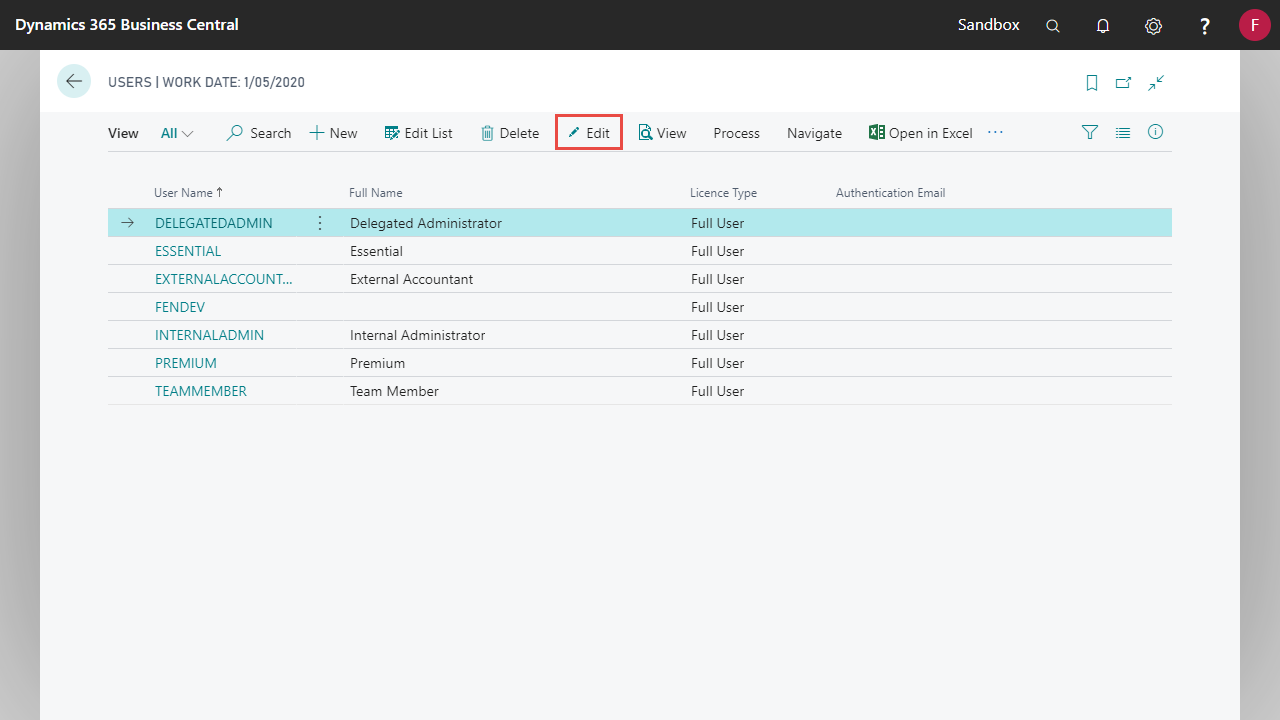Select the Essential full name cell
The height and width of the screenshot is (720, 1280).
(x=377, y=251)
